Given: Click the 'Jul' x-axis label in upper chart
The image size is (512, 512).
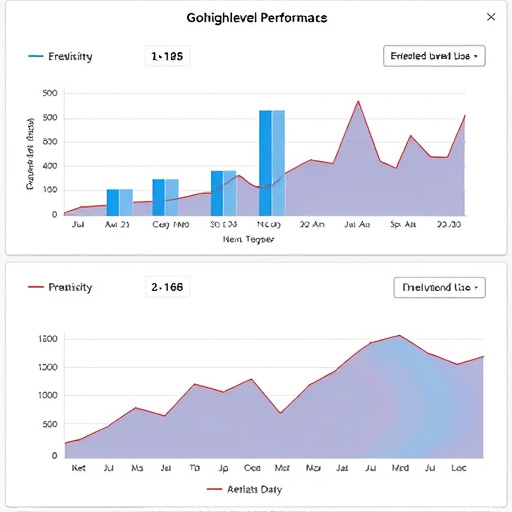Looking at the screenshot, I should click(x=78, y=224).
